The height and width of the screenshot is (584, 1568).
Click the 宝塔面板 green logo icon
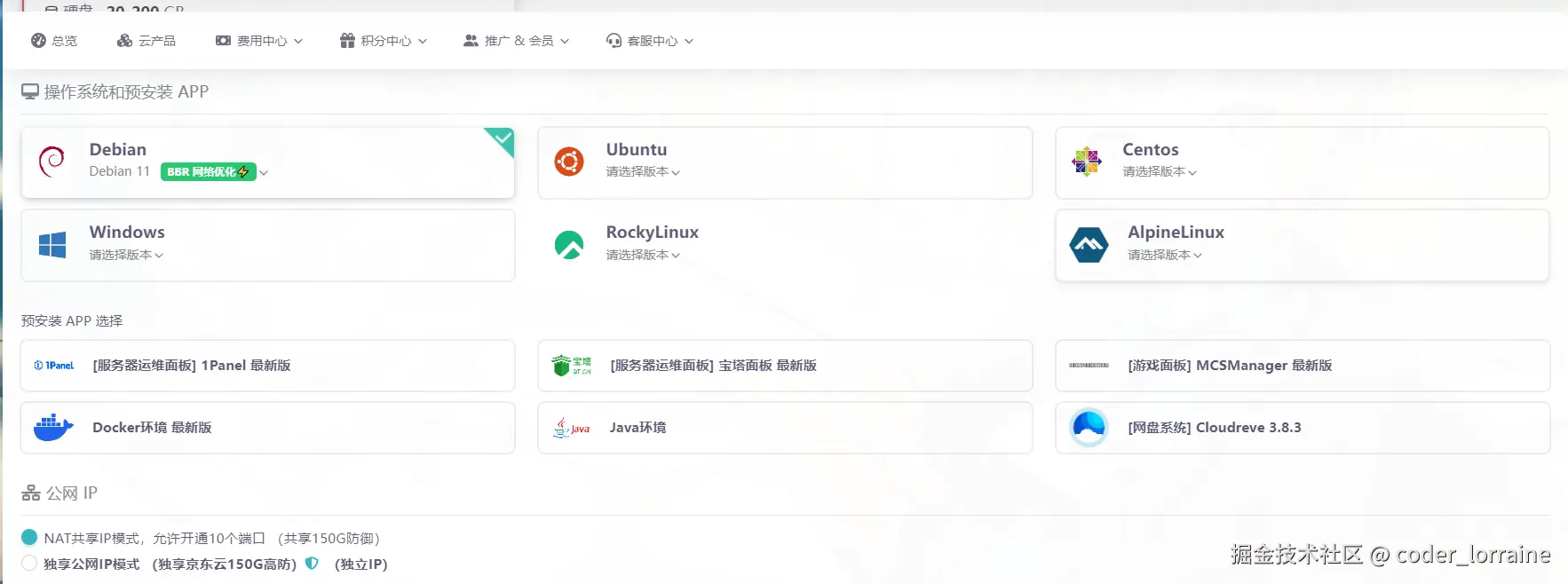[x=571, y=366]
